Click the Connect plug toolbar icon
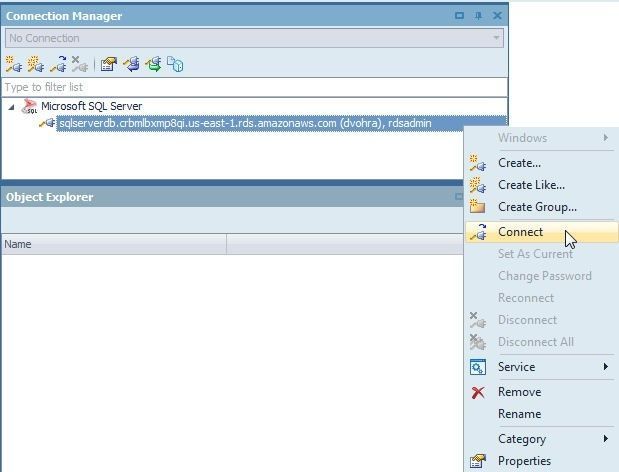This screenshot has width=619, height=472. pyautogui.click(x=58, y=64)
